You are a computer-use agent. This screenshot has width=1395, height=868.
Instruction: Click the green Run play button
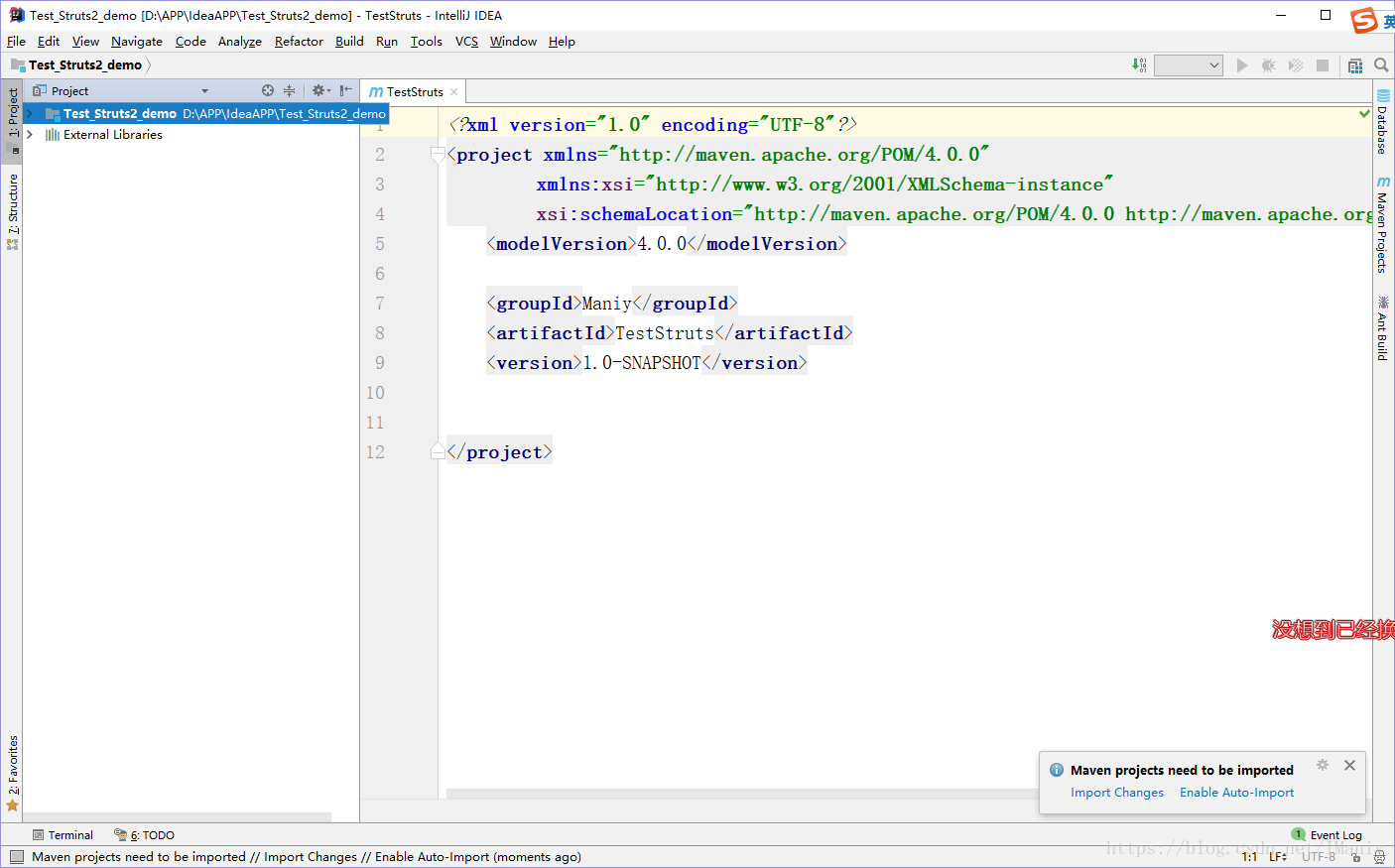pyautogui.click(x=1242, y=65)
